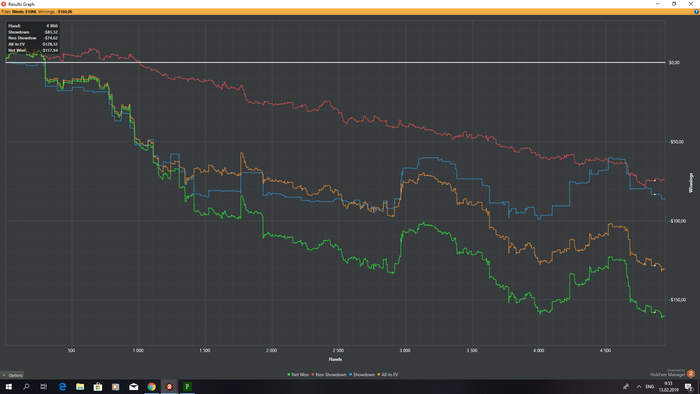Screen dimensions: 700x394
Task: Click the -$150,00 y-axis label
Action: coord(677,300)
